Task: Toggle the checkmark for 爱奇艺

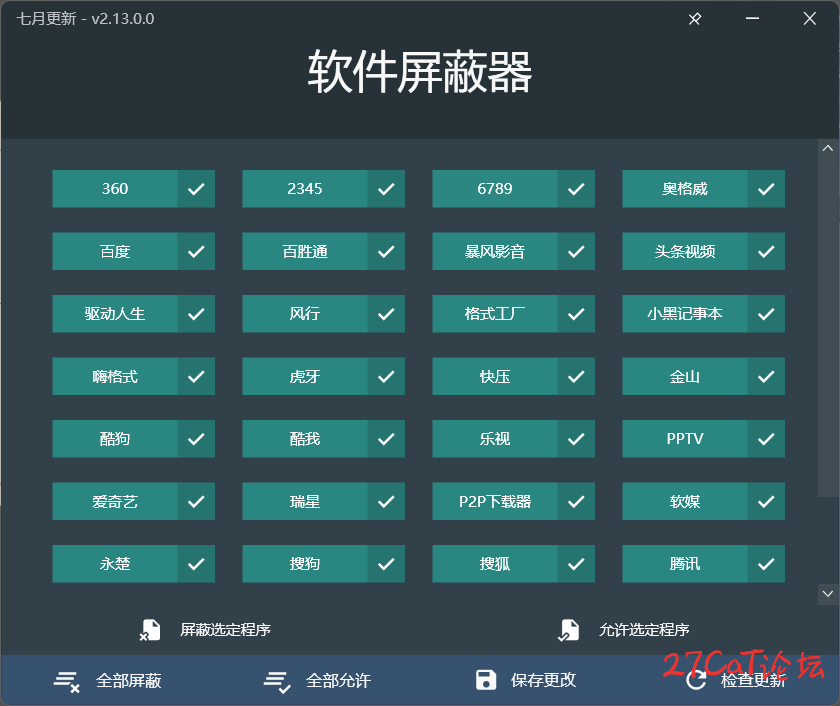Action: 196,501
